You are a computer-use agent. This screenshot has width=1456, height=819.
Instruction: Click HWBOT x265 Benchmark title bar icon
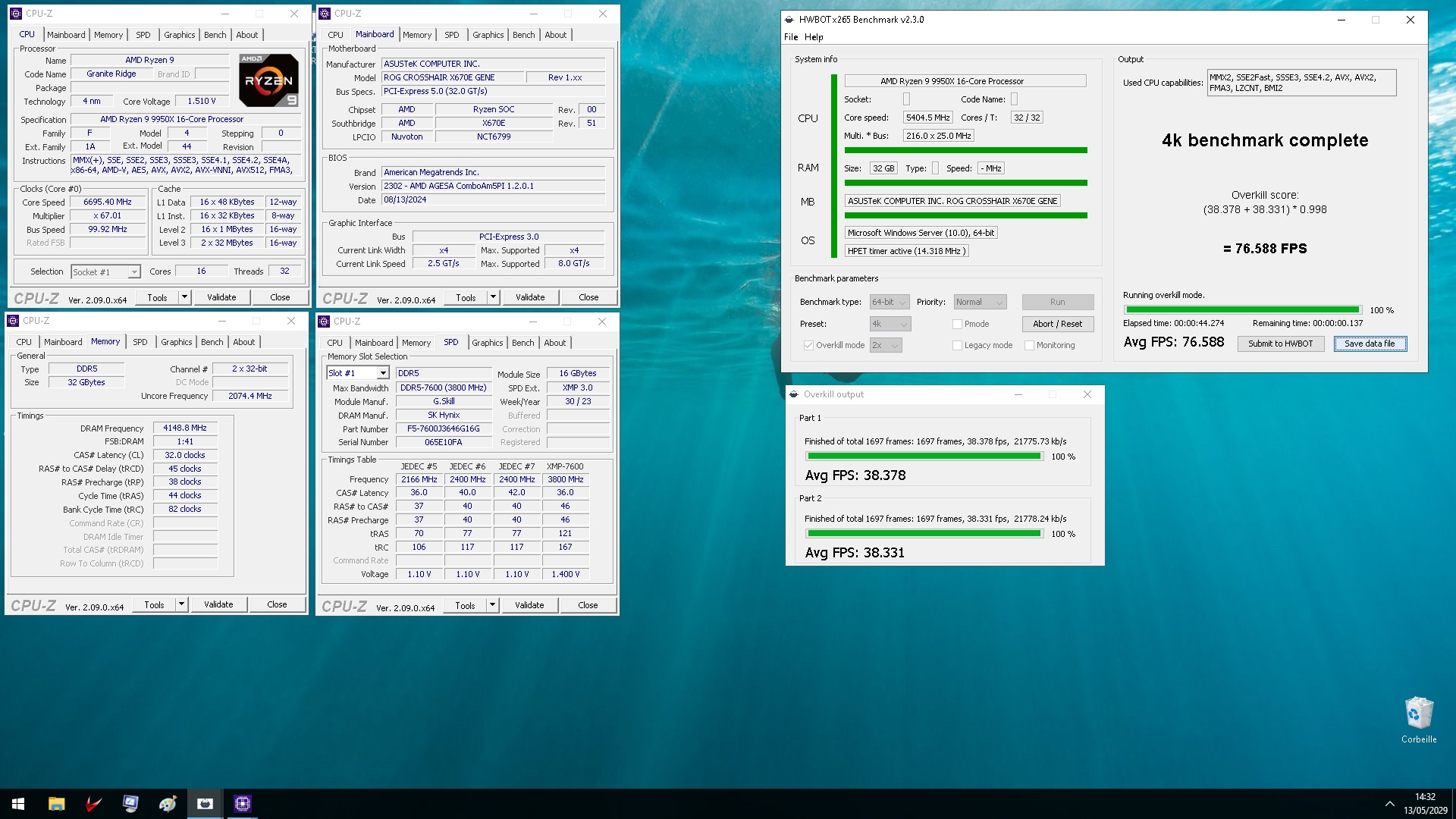pyautogui.click(x=789, y=20)
